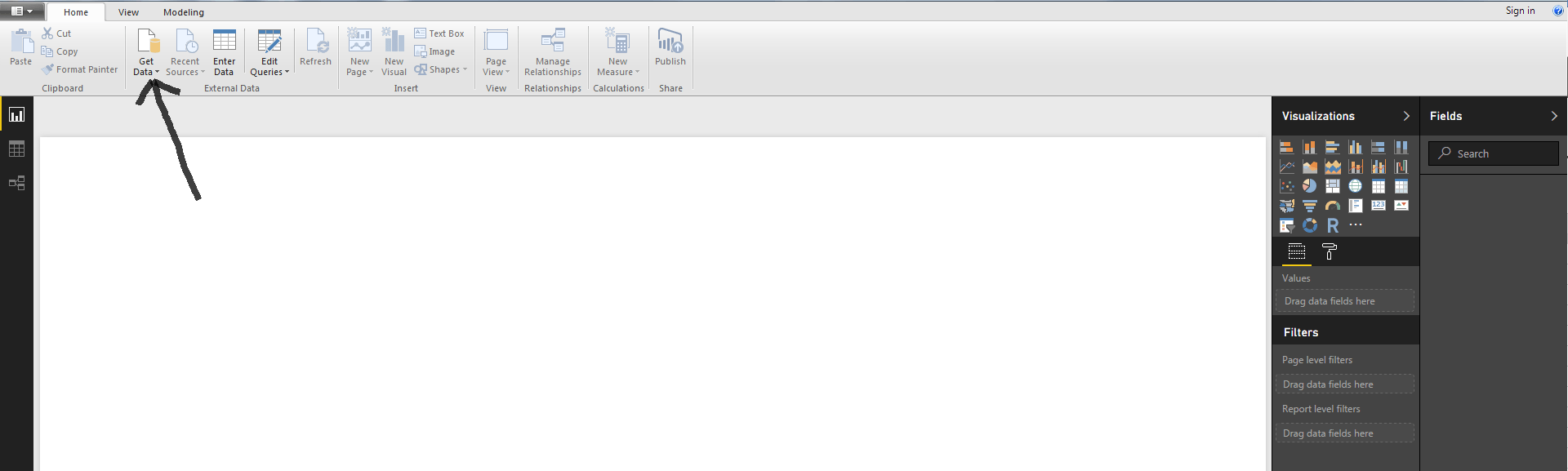Viewport: 1568px width, 471px height.
Task: Open the Fields well tab in Visualizations
Action: [1297, 251]
